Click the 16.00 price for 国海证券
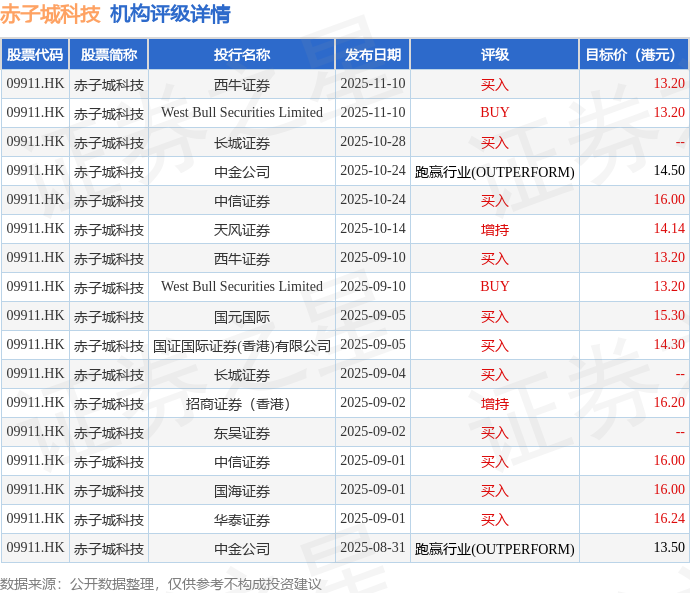690x593 pixels. click(669, 490)
